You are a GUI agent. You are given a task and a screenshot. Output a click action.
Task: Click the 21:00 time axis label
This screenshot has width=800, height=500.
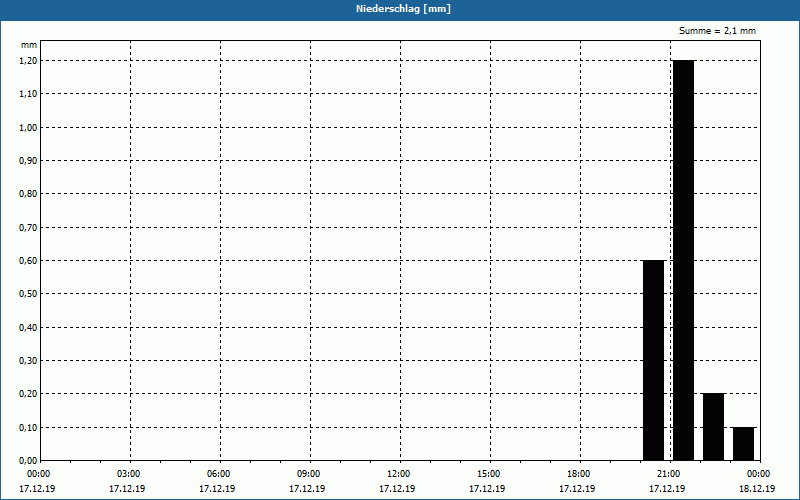point(670,474)
